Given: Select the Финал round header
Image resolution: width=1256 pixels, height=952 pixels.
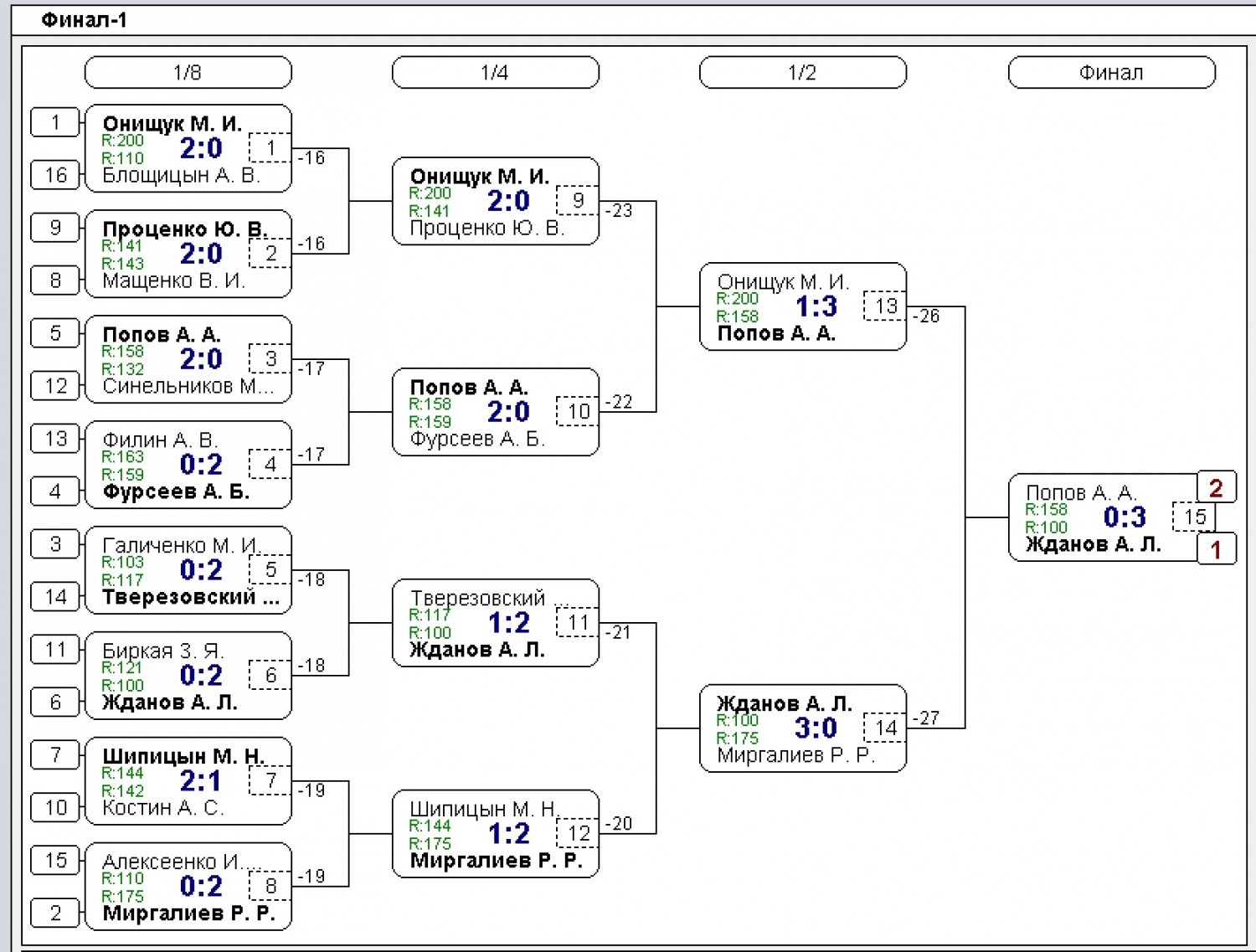Looking at the screenshot, I should pos(1111,72).
